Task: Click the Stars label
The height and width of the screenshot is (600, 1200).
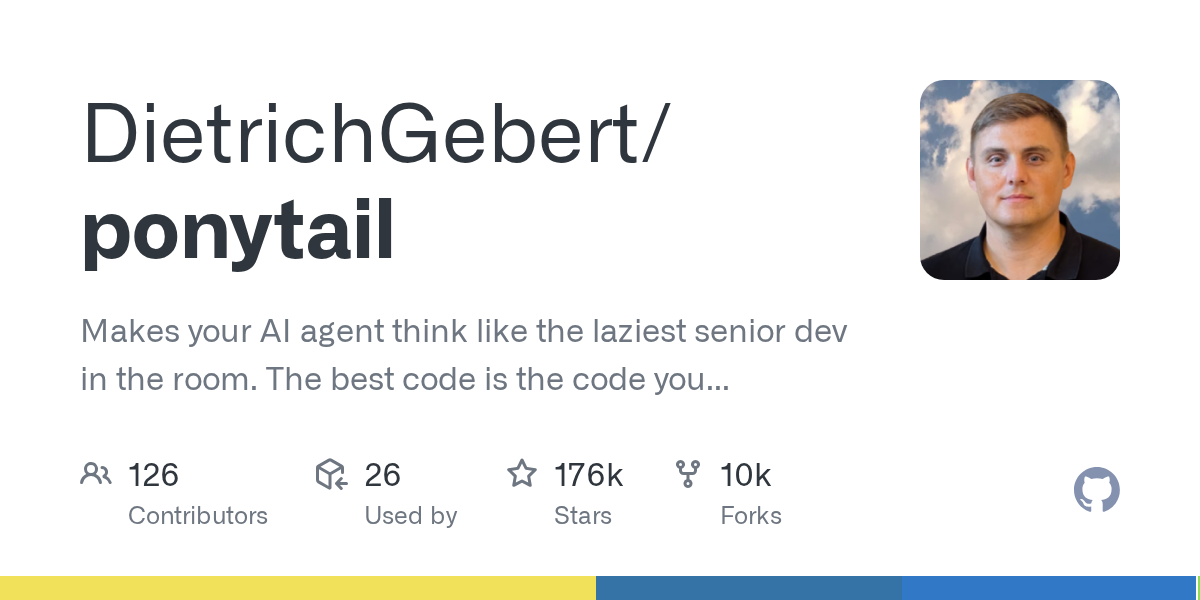Action: tap(583, 516)
